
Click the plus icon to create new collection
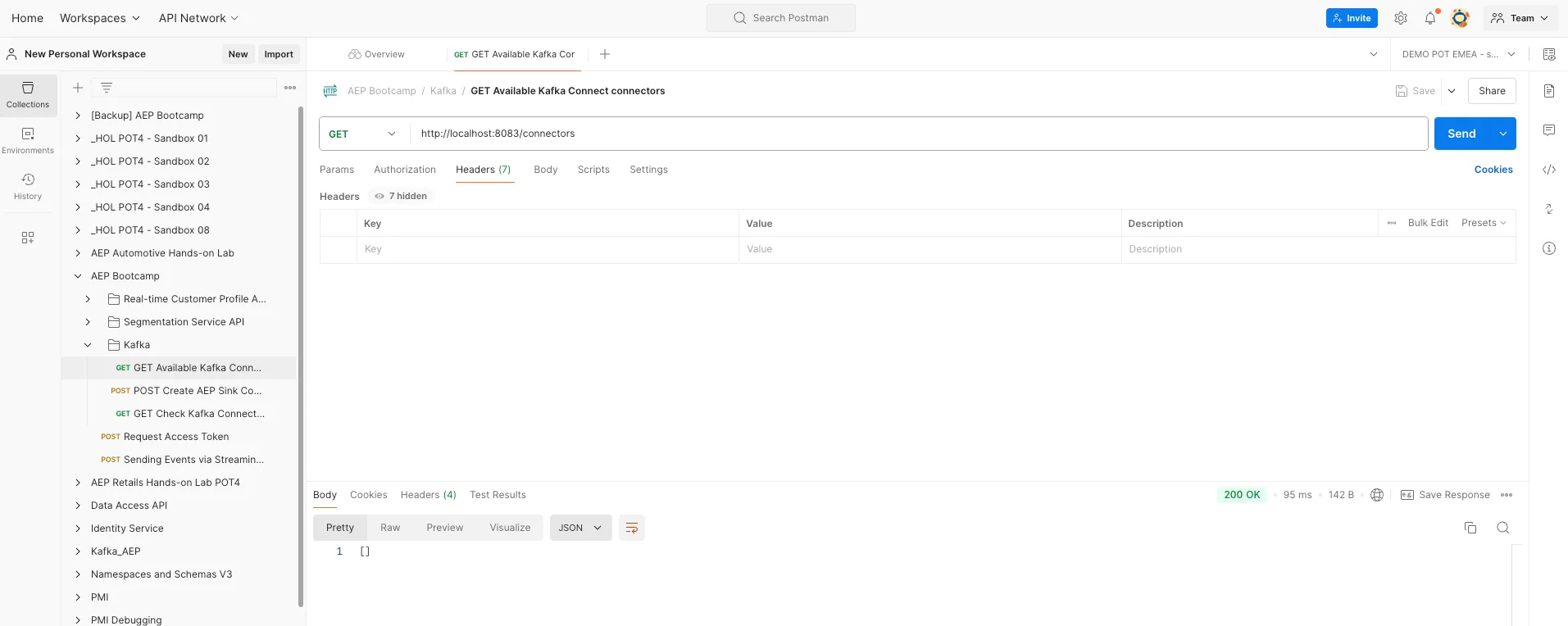click(x=78, y=88)
